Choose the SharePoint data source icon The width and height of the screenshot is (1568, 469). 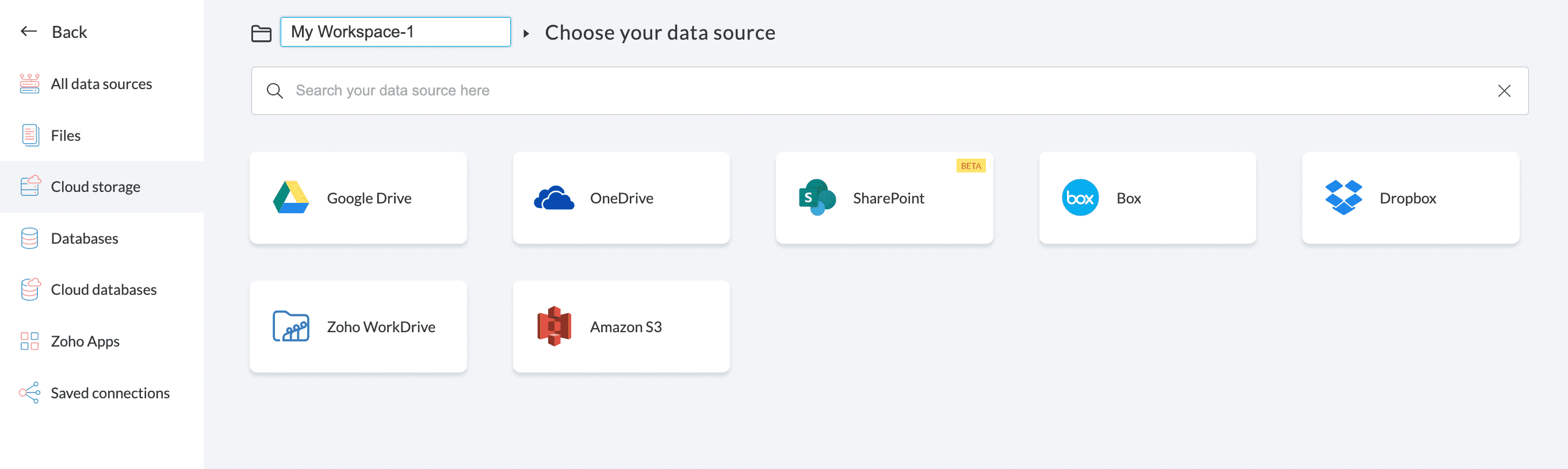coord(817,198)
